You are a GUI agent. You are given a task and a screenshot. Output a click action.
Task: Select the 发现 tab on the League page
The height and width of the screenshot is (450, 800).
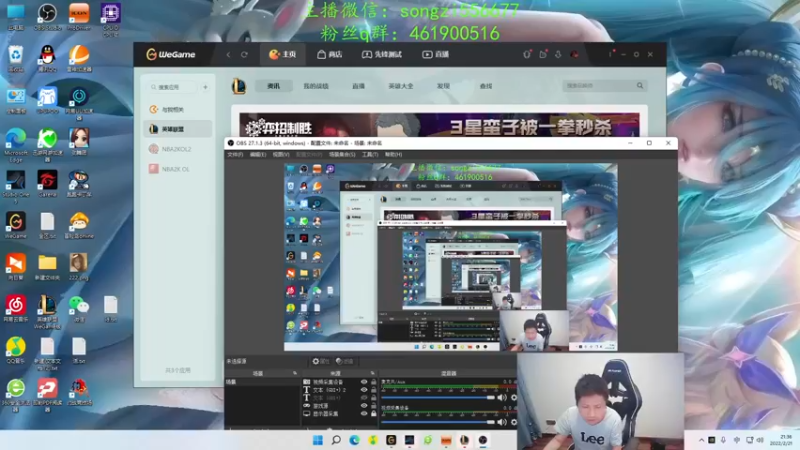point(443,86)
